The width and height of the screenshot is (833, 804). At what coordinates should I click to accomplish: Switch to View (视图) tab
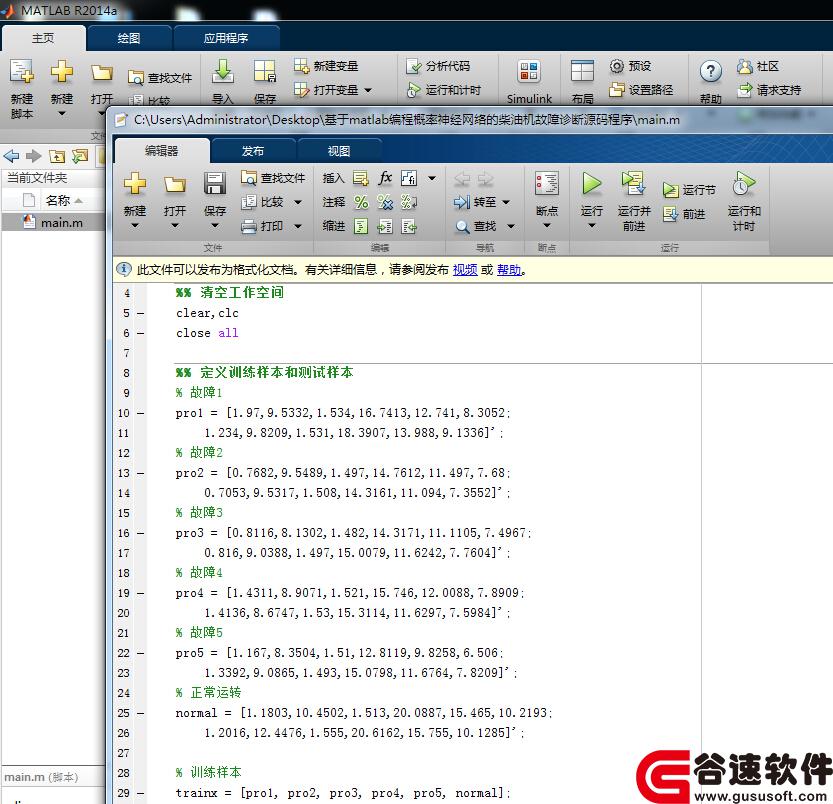coord(339,151)
